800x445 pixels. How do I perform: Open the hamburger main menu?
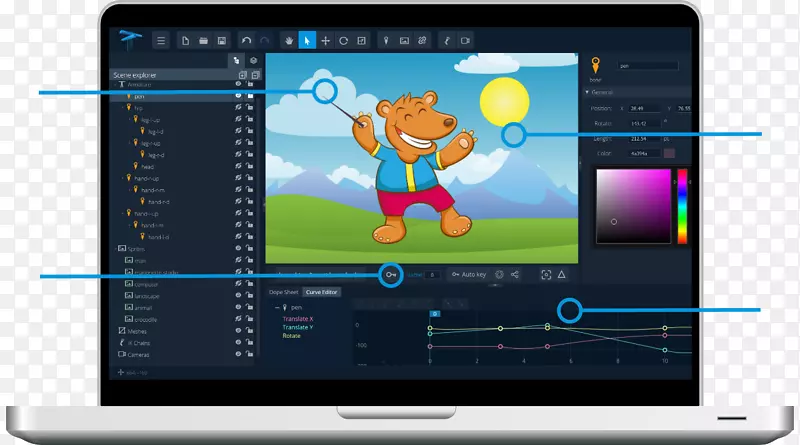161,41
